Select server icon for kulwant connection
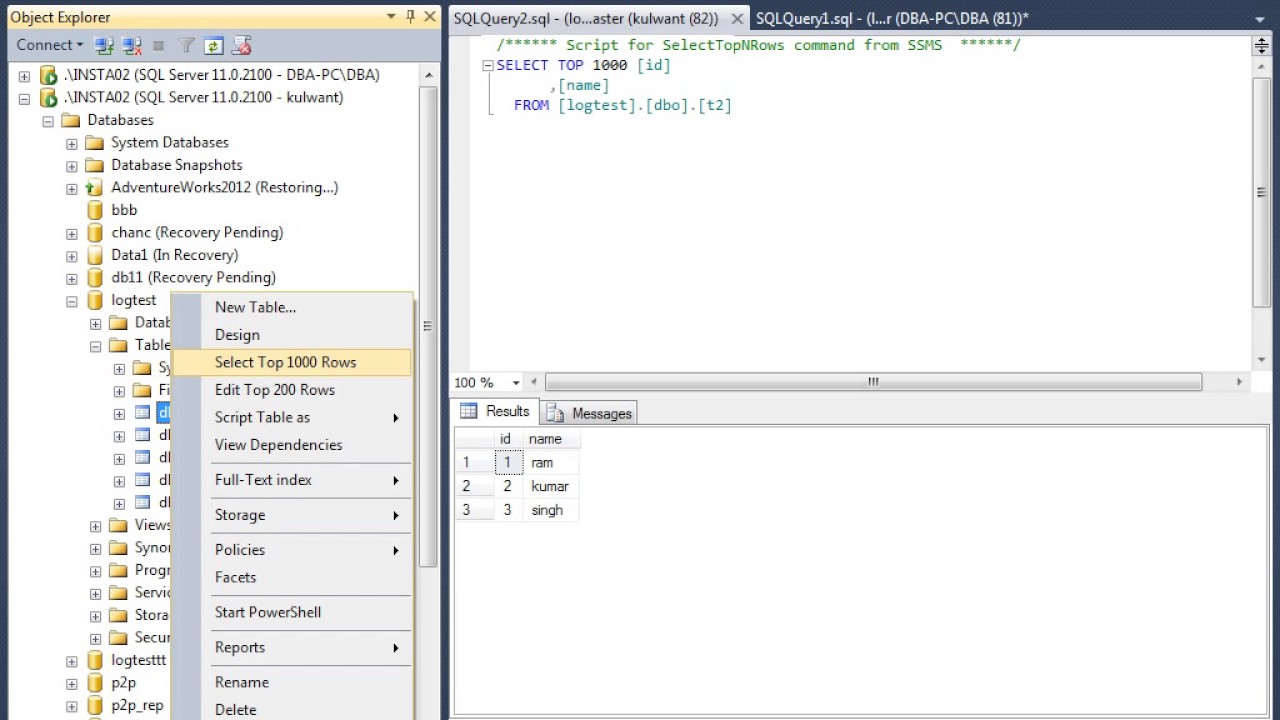Viewport: 1280px width, 720px height. 48,97
